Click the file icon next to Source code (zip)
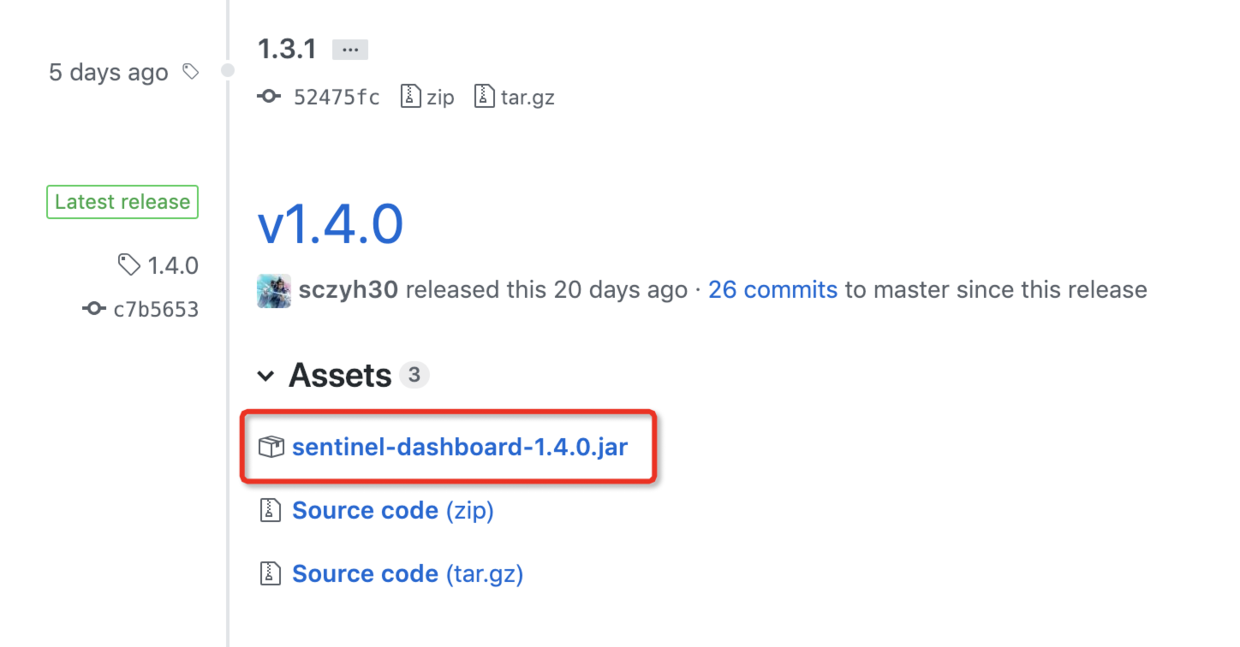This screenshot has width=1240, height=647. (x=271, y=510)
